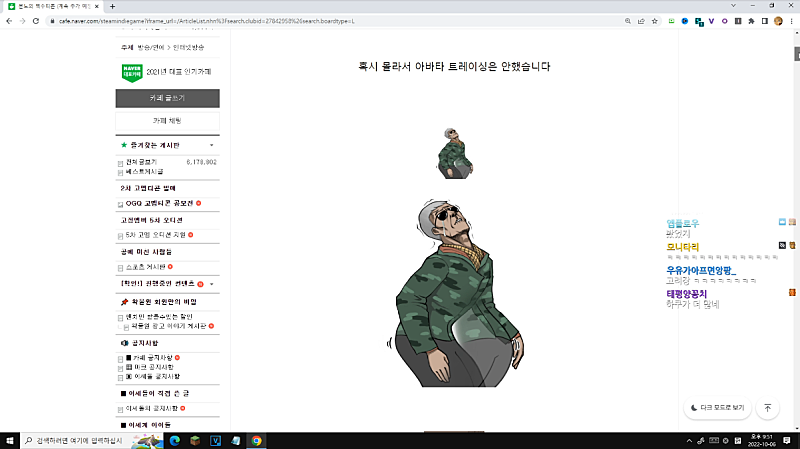This screenshot has width=800, height=449.
Task: Click the page vertical scrollbar thumb
Action: point(797,54)
